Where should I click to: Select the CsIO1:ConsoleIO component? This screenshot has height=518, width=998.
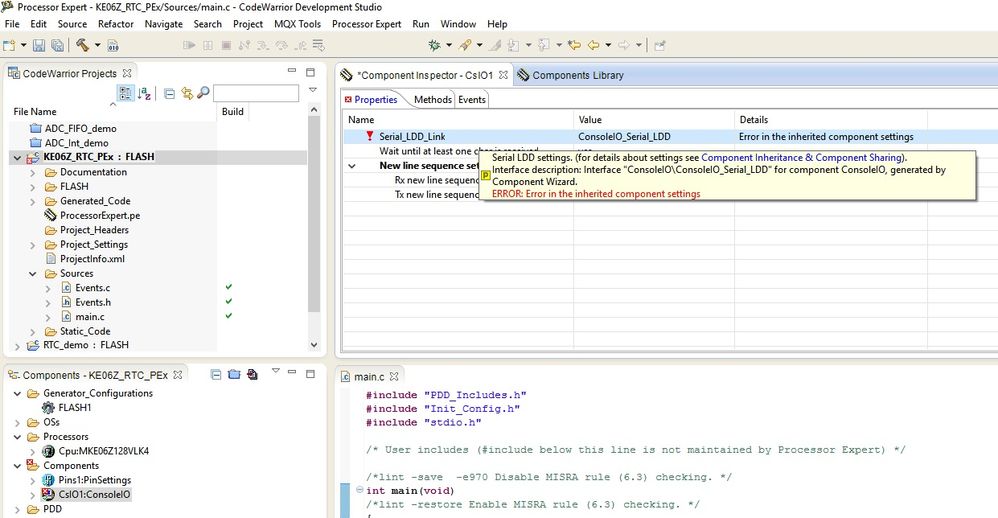click(x=94, y=494)
